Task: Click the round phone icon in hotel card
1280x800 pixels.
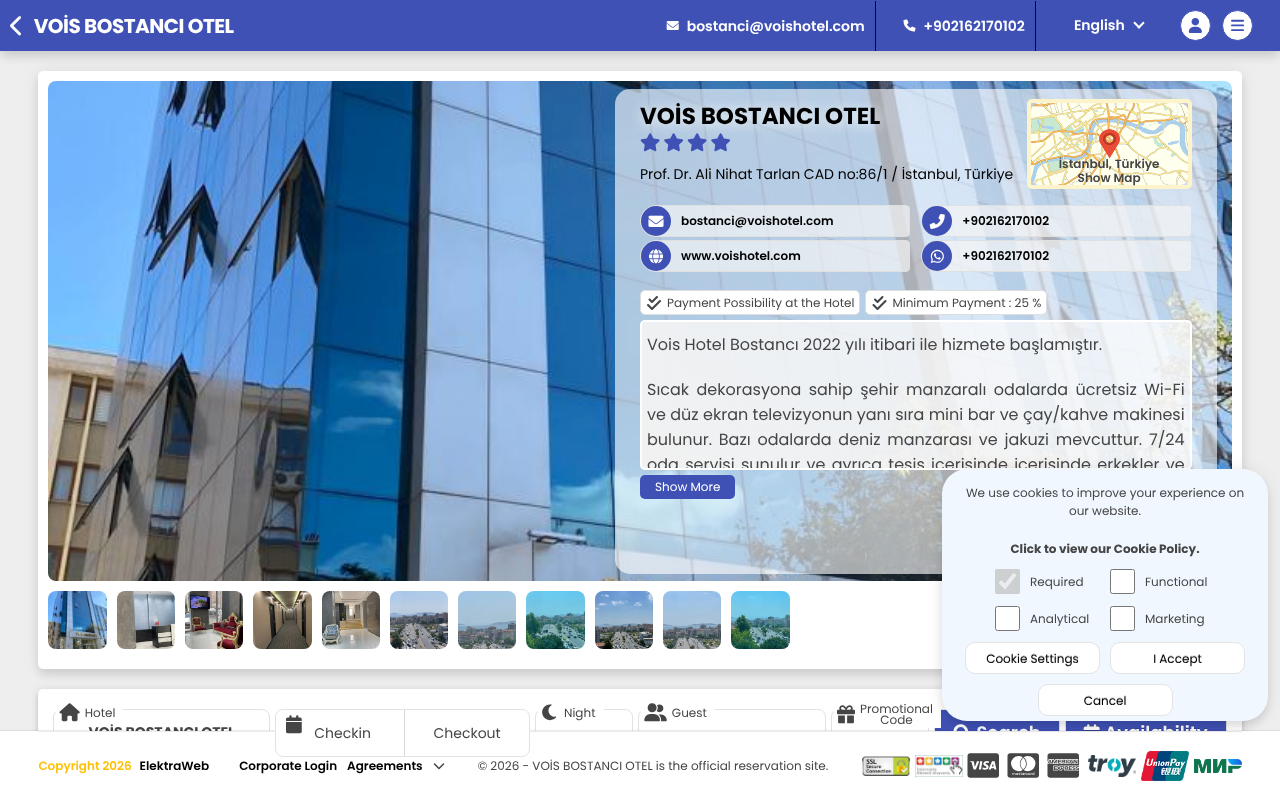Action: pos(937,221)
